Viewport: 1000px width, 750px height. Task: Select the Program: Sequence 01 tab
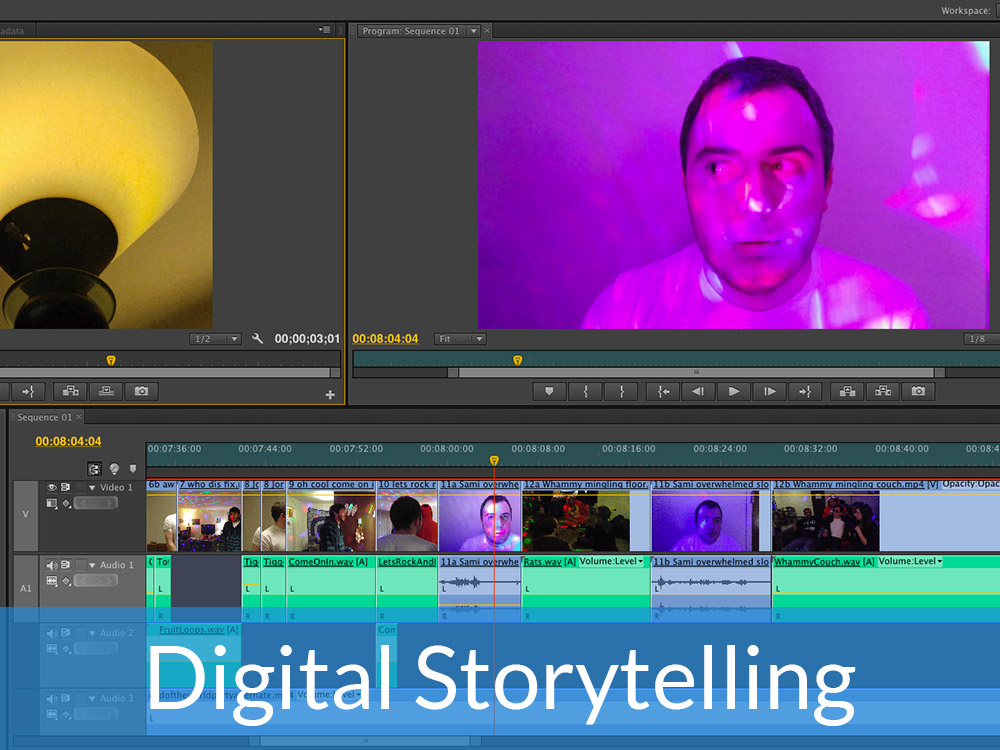tap(411, 31)
